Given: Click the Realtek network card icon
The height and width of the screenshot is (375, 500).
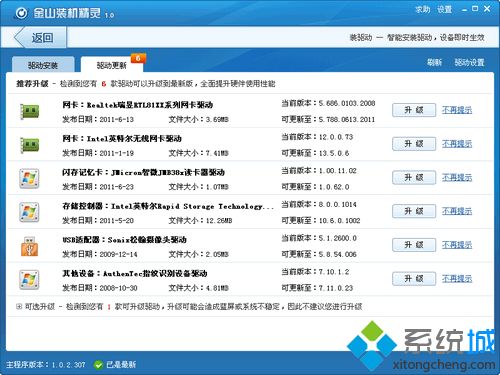Looking at the screenshot, I should pos(29,111).
